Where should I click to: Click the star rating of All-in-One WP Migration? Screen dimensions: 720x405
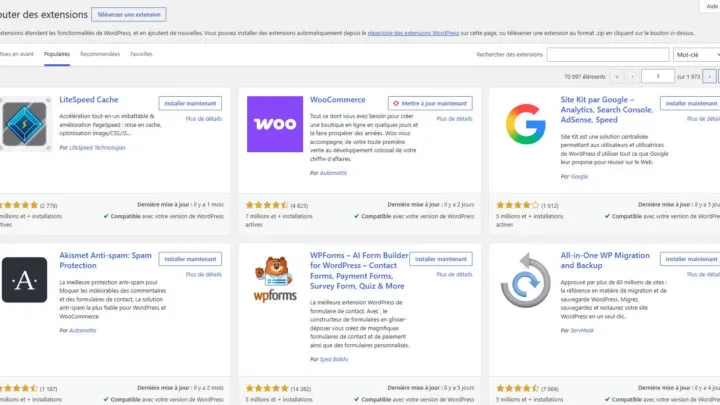coord(518,388)
